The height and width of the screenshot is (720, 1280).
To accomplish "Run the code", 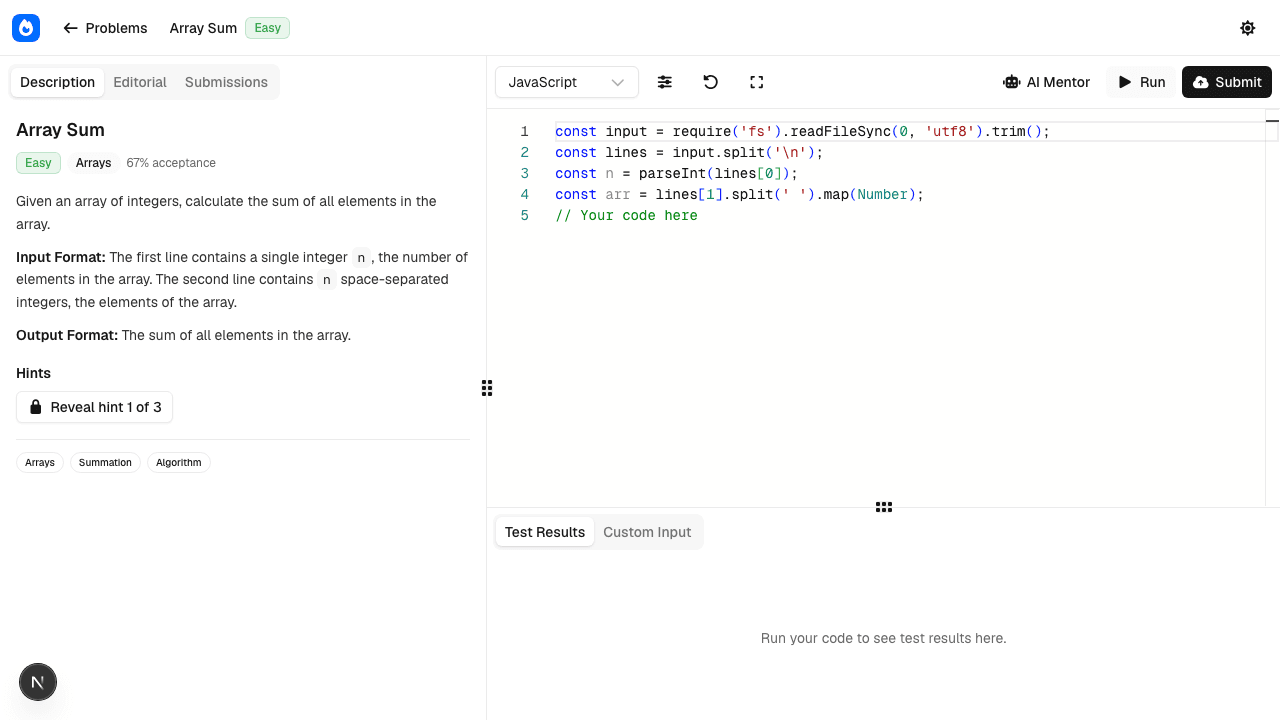I will click(x=1142, y=82).
